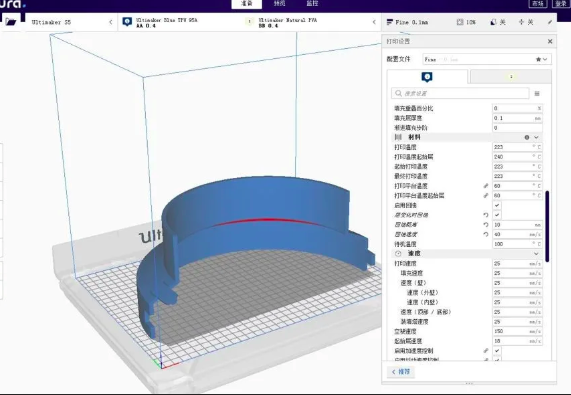Click the Recommended back button
571x395 pixels.
(401, 372)
